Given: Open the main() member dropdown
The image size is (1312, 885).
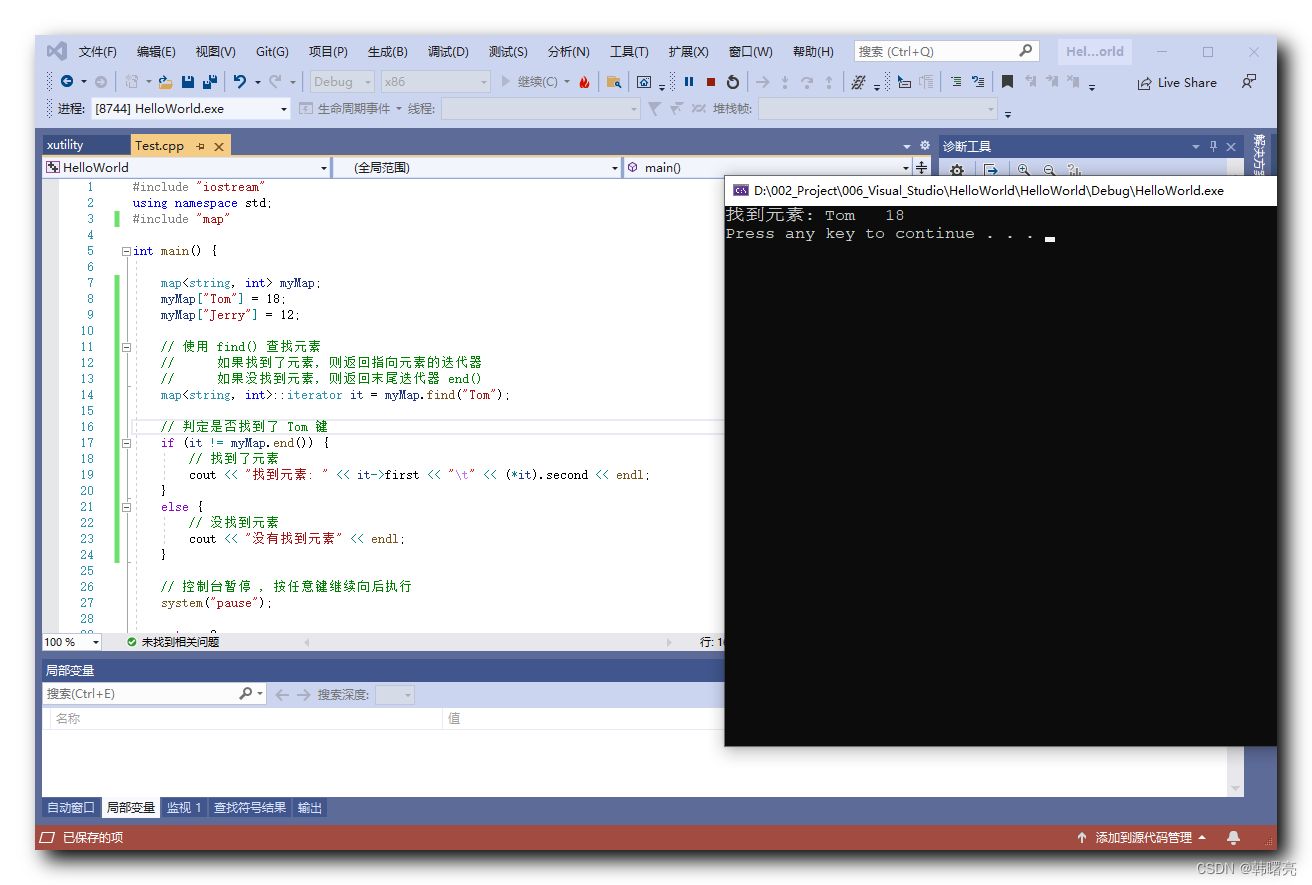Looking at the screenshot, I should (768, 168).
